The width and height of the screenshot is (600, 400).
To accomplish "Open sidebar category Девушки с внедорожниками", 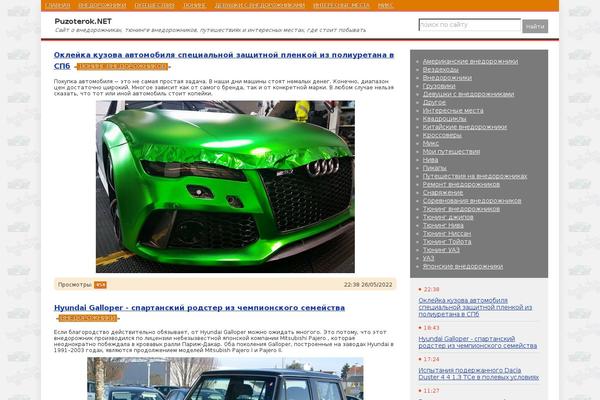I will coord(468,94).
